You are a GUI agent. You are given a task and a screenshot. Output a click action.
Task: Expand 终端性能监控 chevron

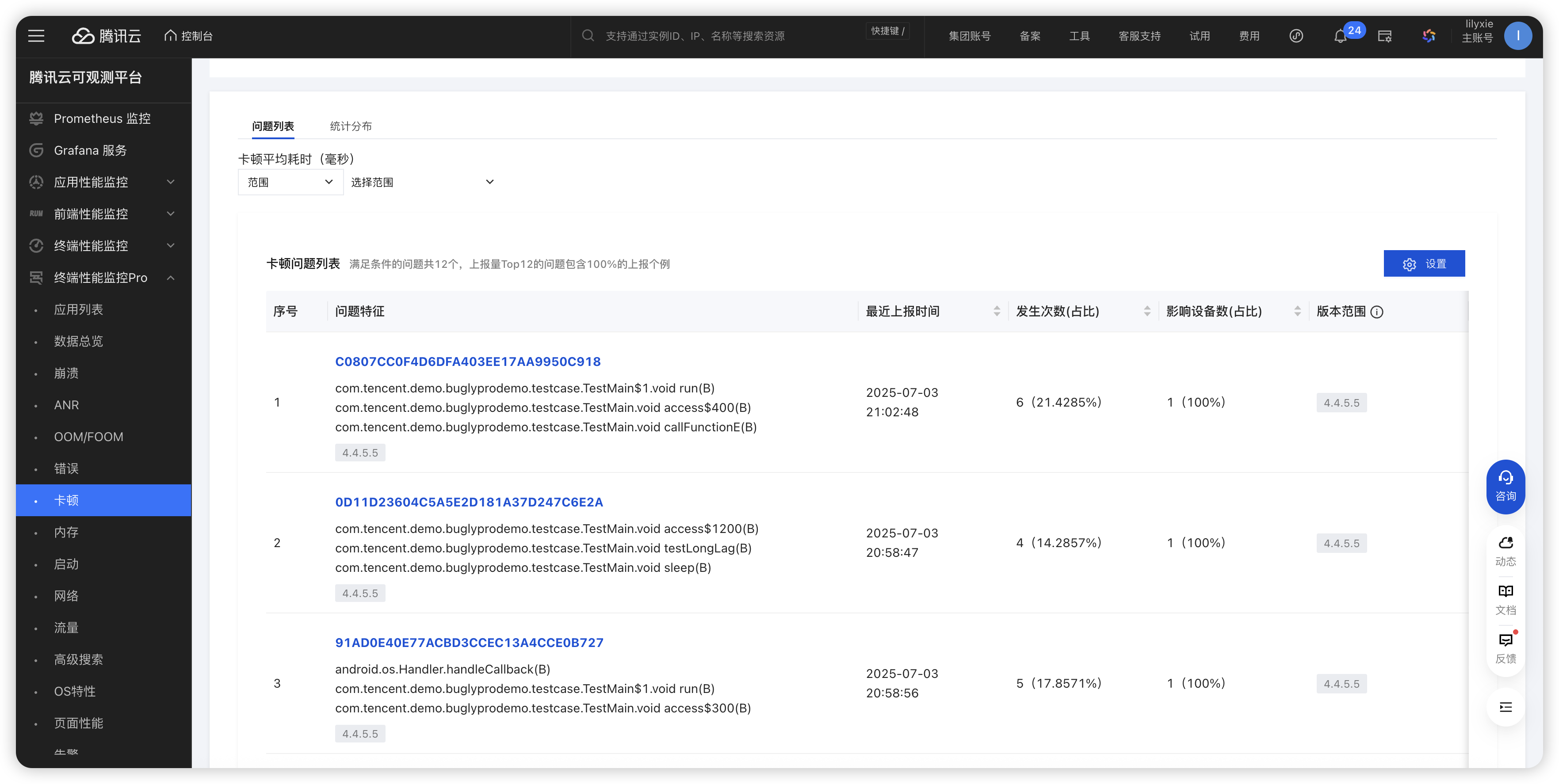click(171, 246)
